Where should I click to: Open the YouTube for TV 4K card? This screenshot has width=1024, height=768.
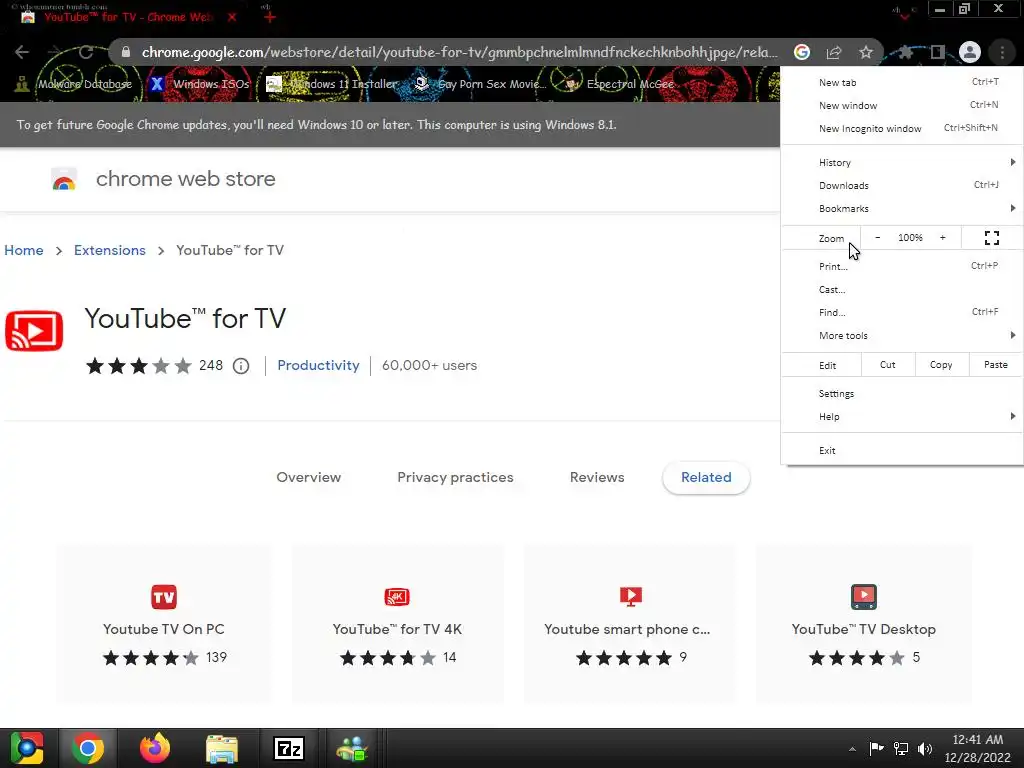click(397, 624)
